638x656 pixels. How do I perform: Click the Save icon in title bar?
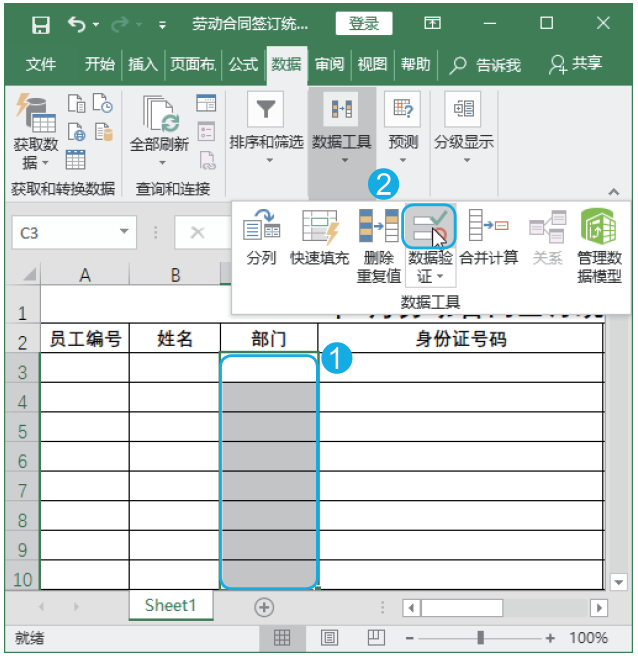tap(41, 25)
